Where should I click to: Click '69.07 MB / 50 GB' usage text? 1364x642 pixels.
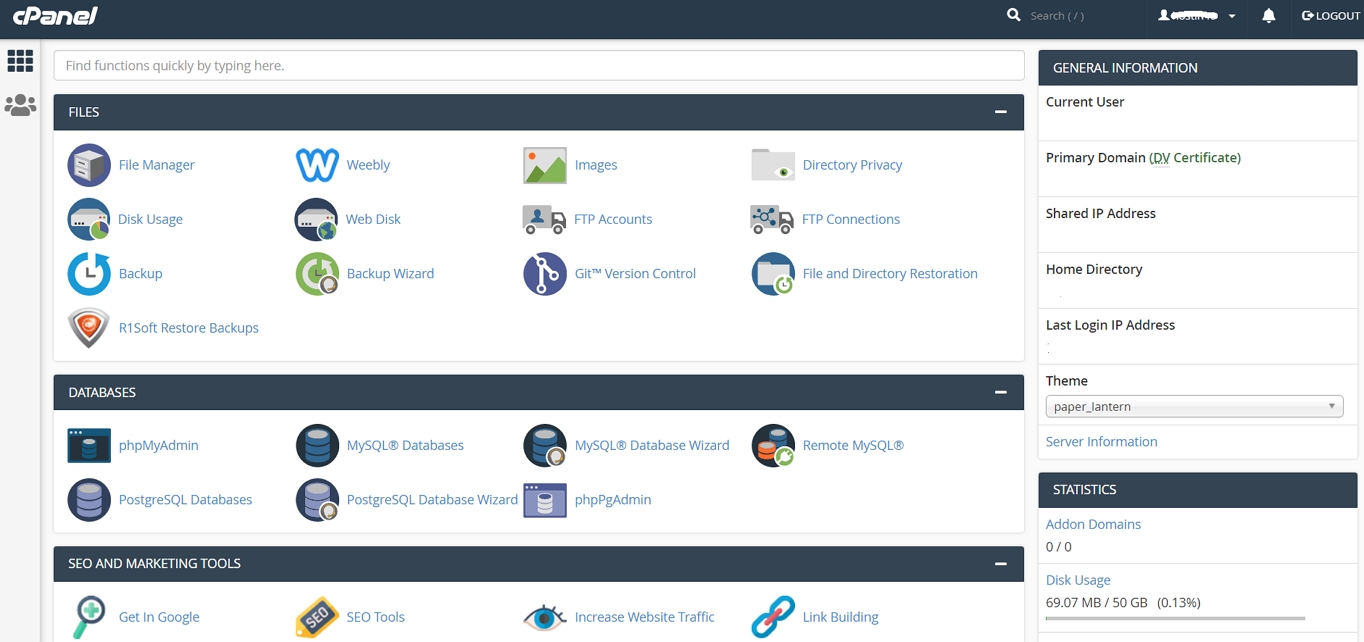pos(1097,603)
